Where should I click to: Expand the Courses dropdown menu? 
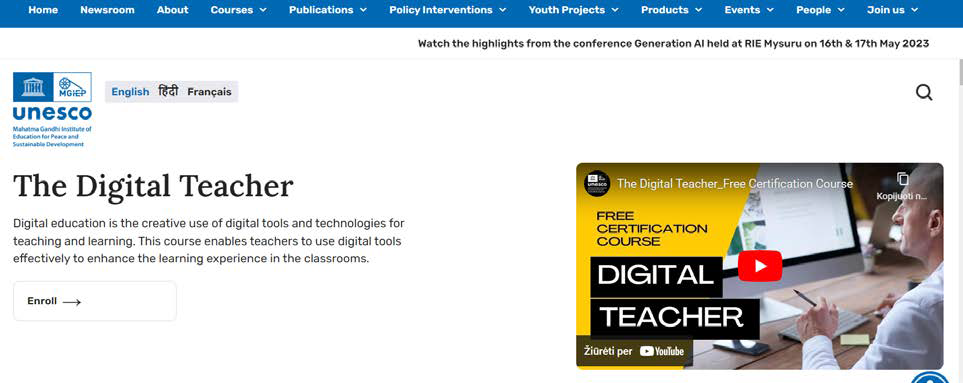238,10
